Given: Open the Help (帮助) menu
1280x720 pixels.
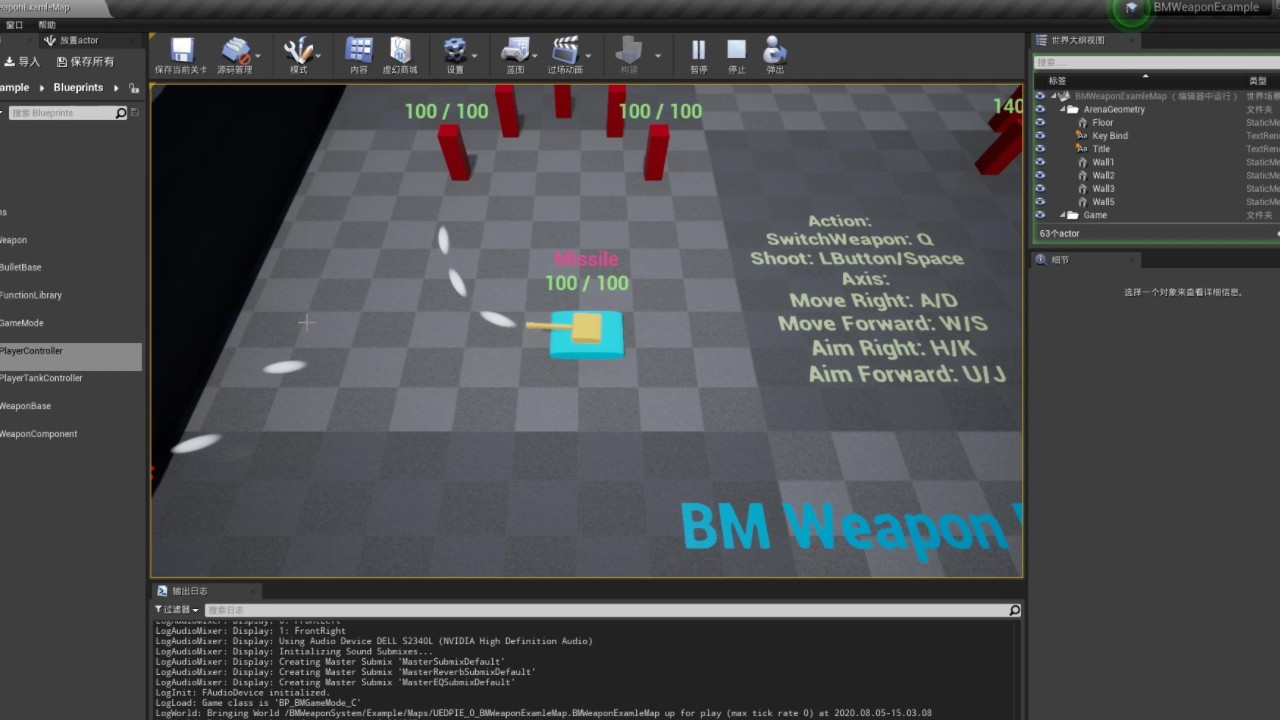Looking at the screenshot, I should click(x=47, y=25).
